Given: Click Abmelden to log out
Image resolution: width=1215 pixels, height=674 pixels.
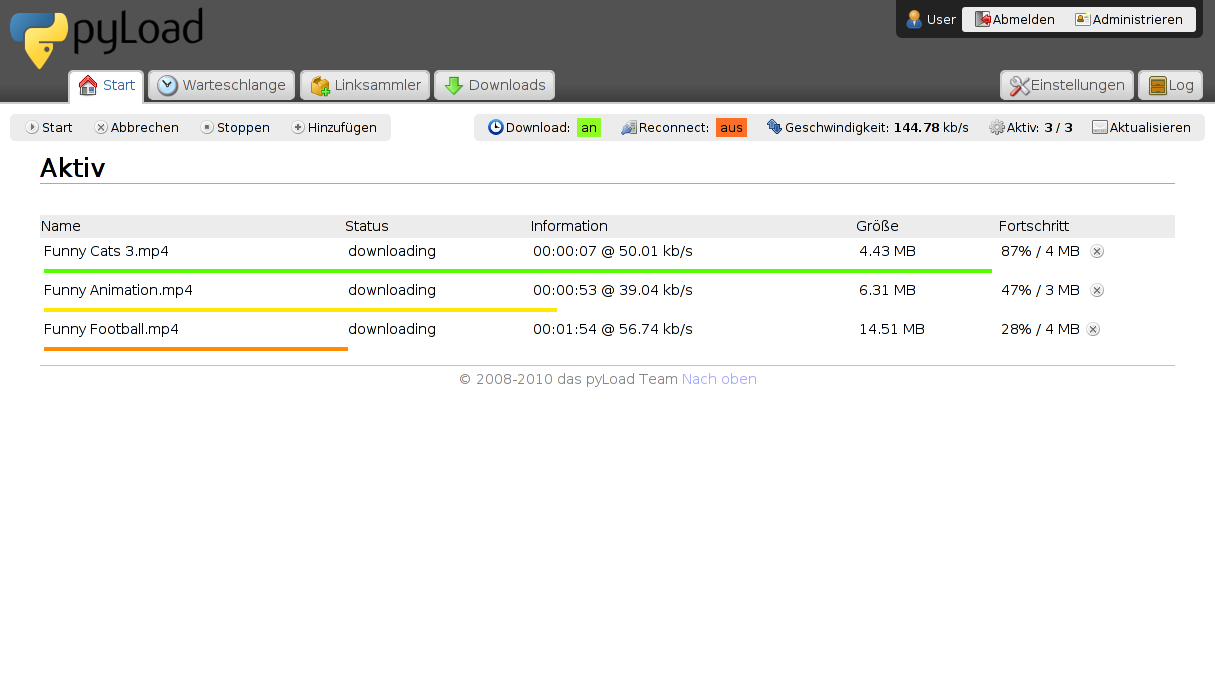Looking at the screenshot, I should [x=1015, y=19].
